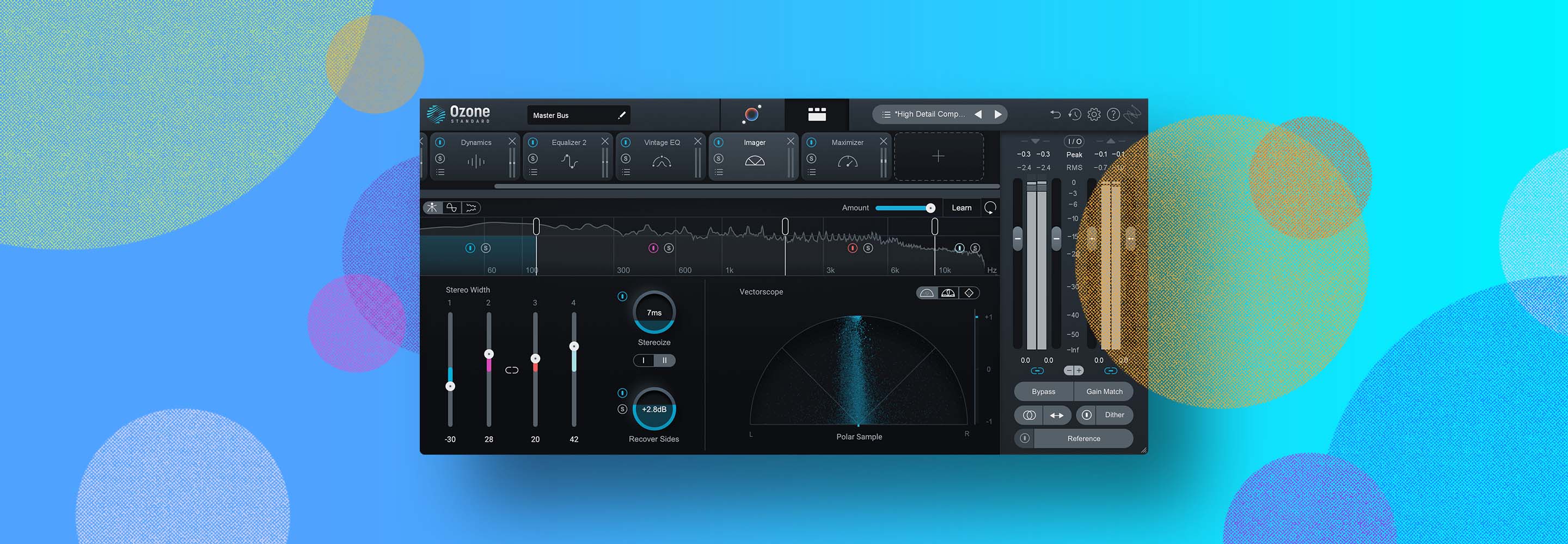Solo the Maximizer module

pyautogui.click(x=811, y=158)
